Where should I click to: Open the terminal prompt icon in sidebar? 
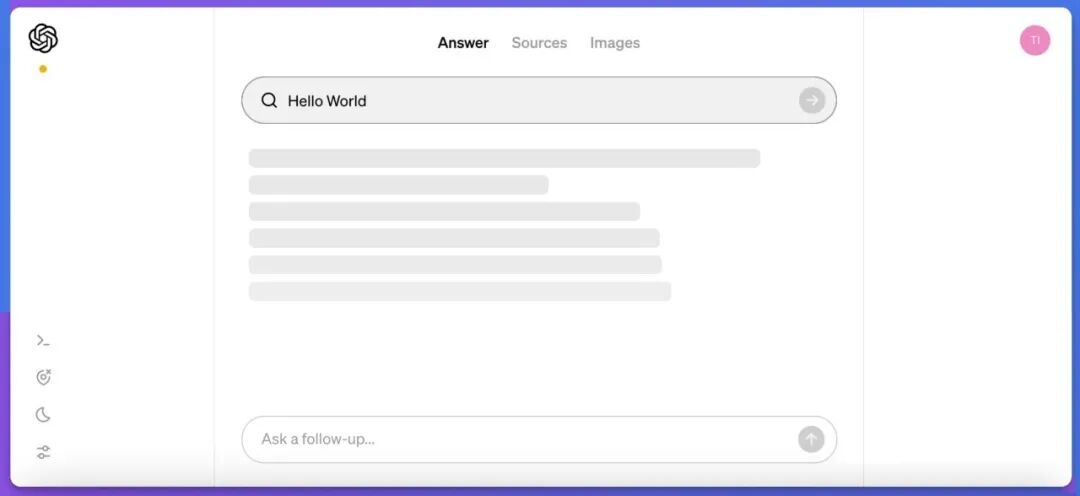(x=43, y=341)
